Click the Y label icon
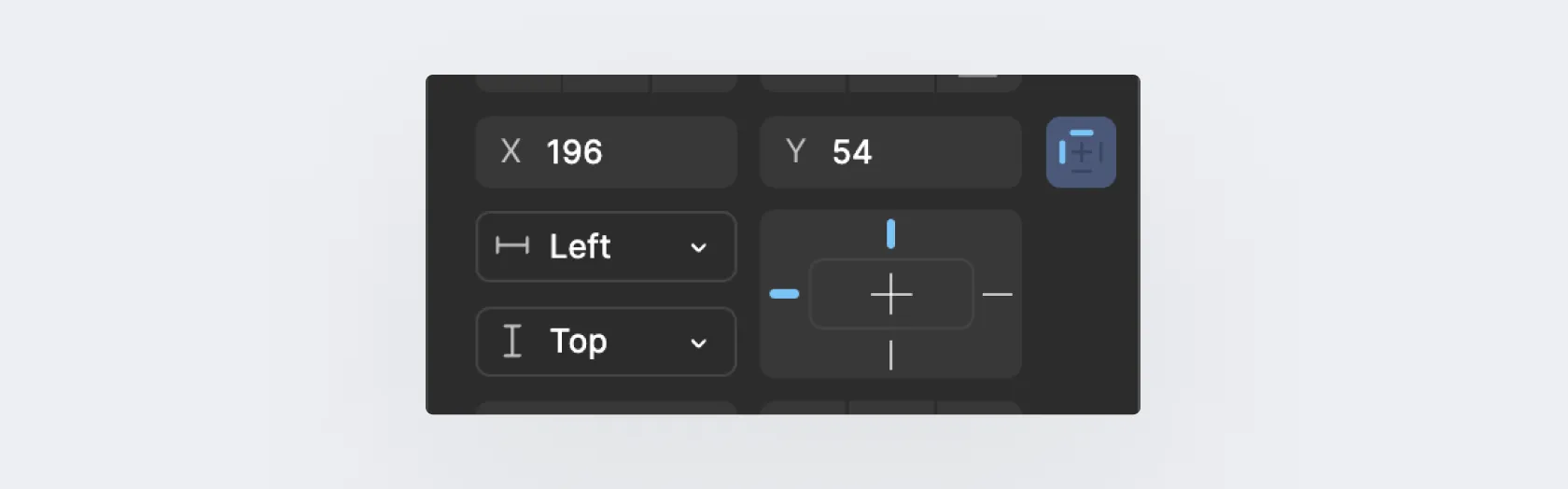The width and height of the screenshot is (1568, 489). click(795, 151)
